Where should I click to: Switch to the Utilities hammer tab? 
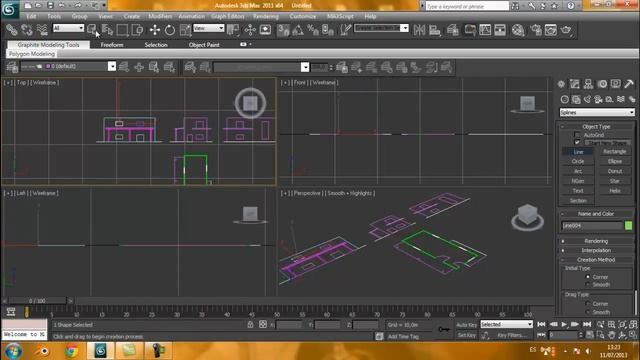click(x=629, y=84)
